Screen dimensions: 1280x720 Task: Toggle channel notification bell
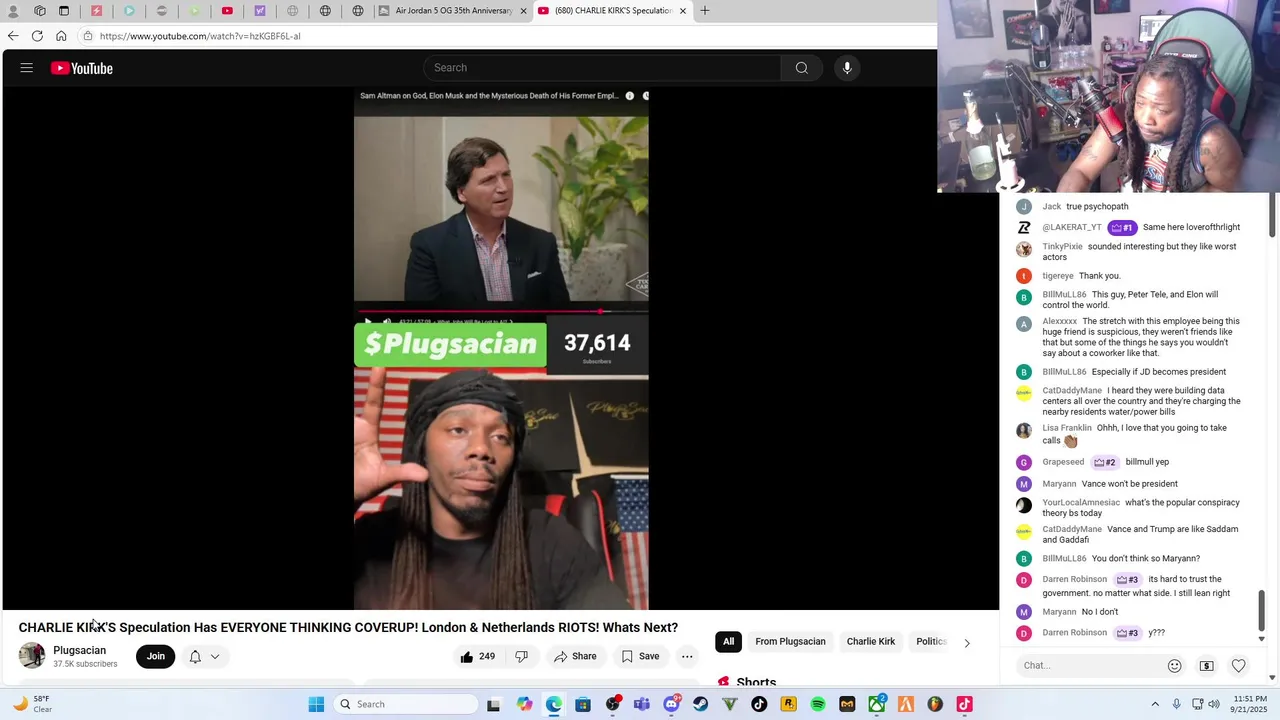point(195,657)
